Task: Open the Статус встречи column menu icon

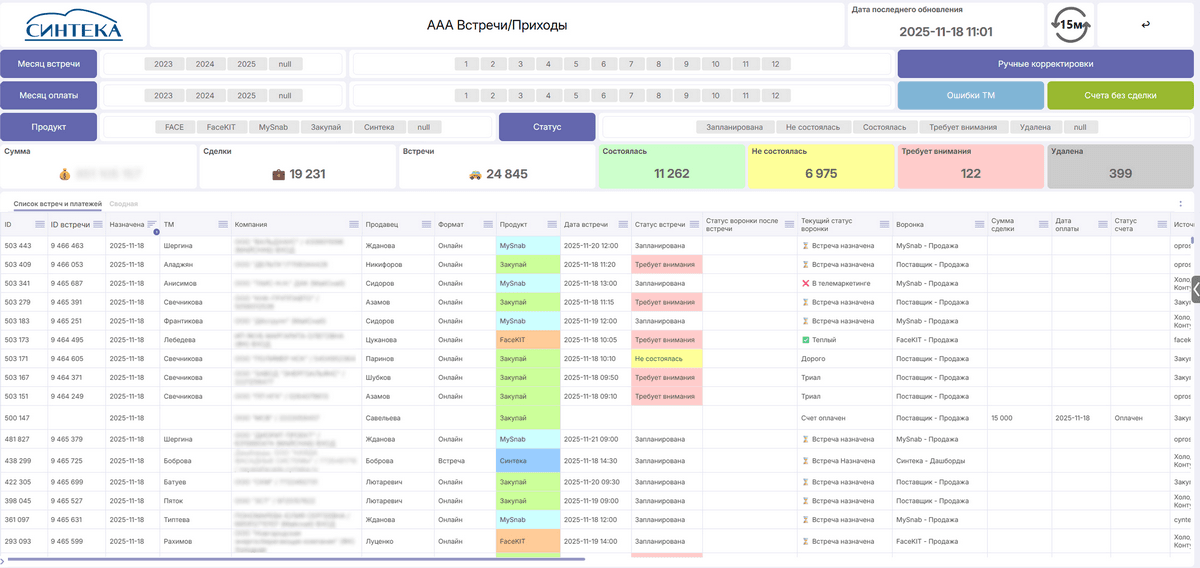Action: tap(694, 224)
